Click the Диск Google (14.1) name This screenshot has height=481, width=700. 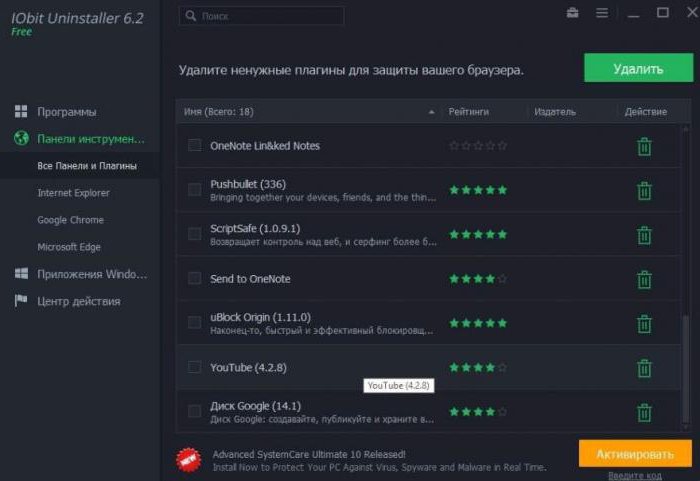coord(255,406)
